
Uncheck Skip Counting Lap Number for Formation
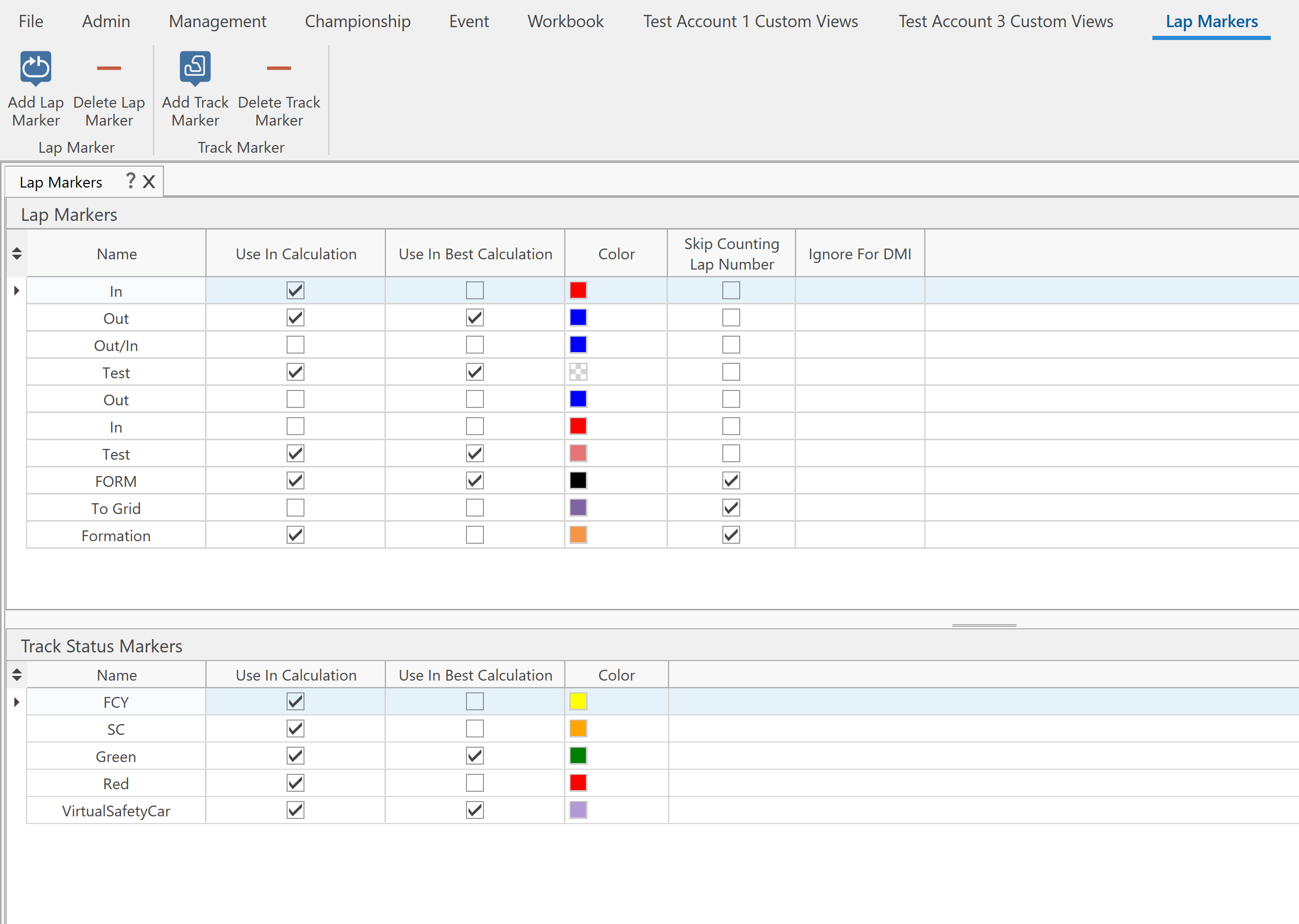(x=731, y=536)
